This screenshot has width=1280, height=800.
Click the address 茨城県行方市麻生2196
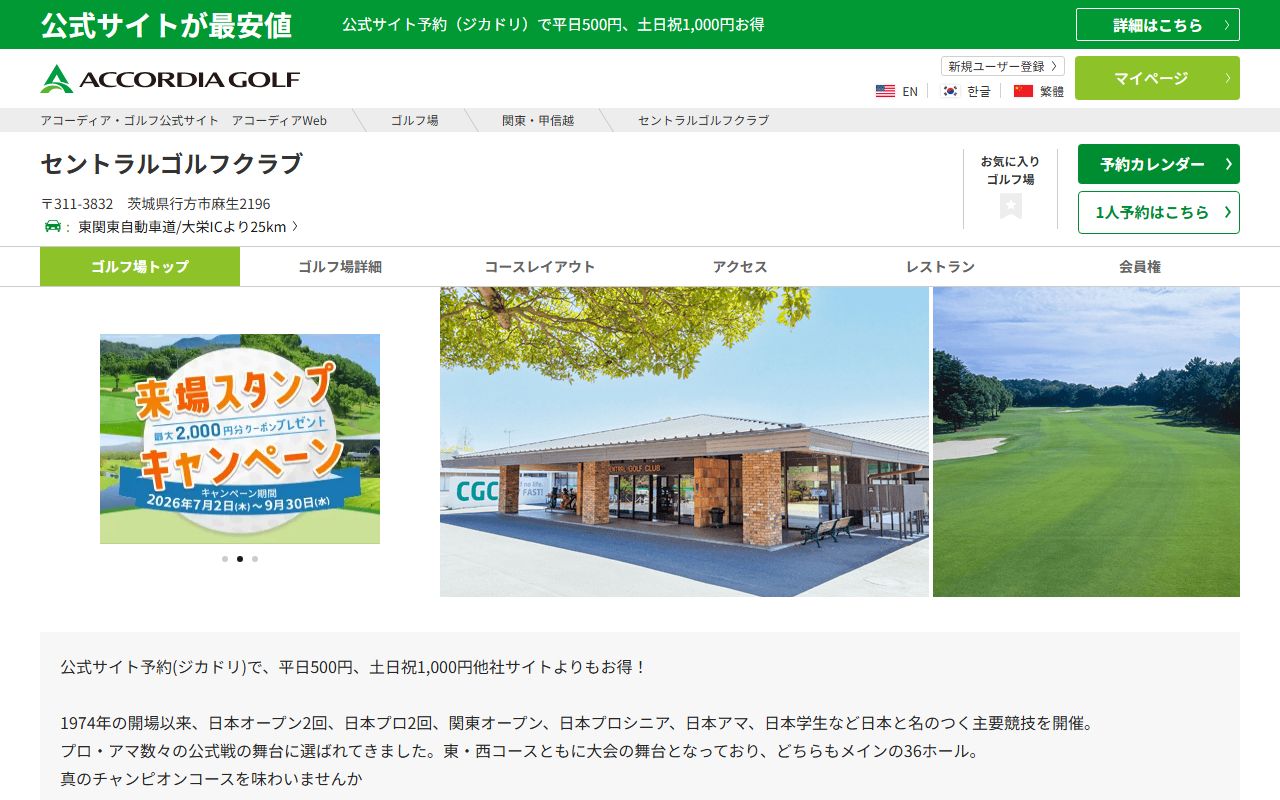pos(199,203)
